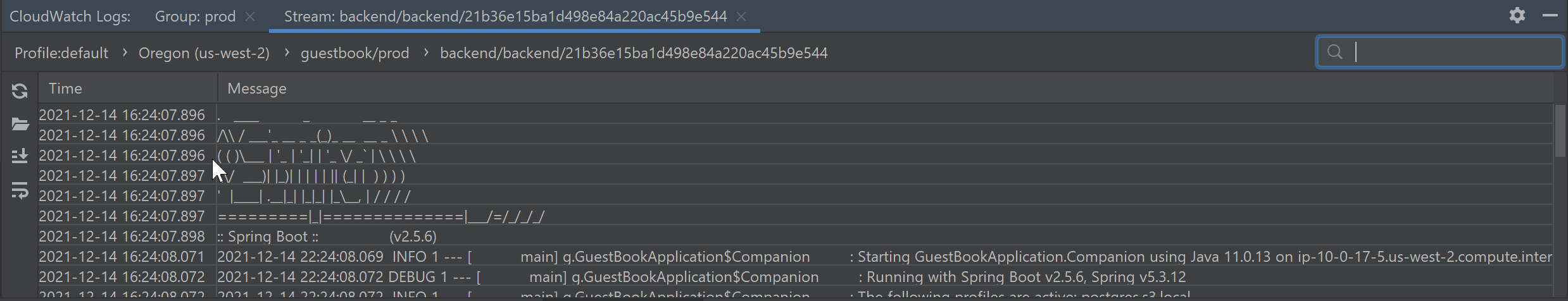Screen dimensions: 1568x301
Task: Close the Group: prod tab
Action: (x=250, y=16)
